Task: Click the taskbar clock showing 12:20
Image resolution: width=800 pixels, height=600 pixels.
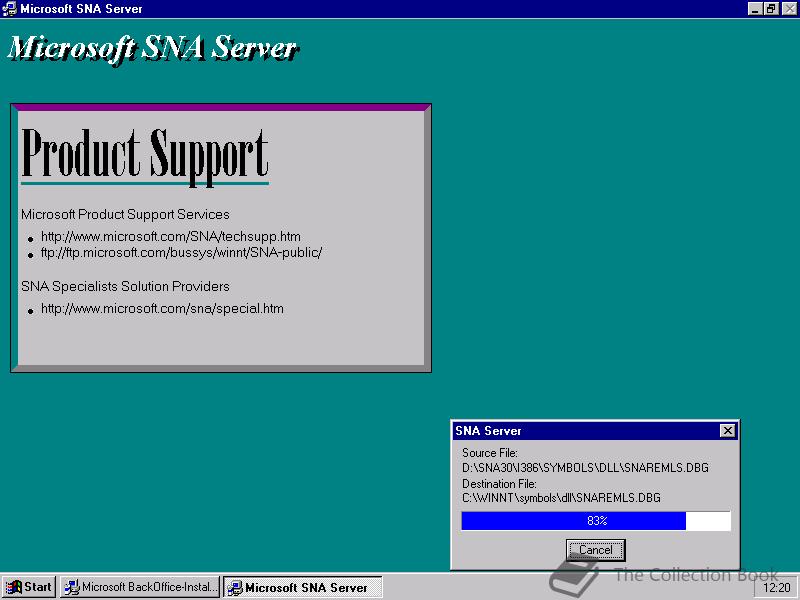Action: (777, 588)
